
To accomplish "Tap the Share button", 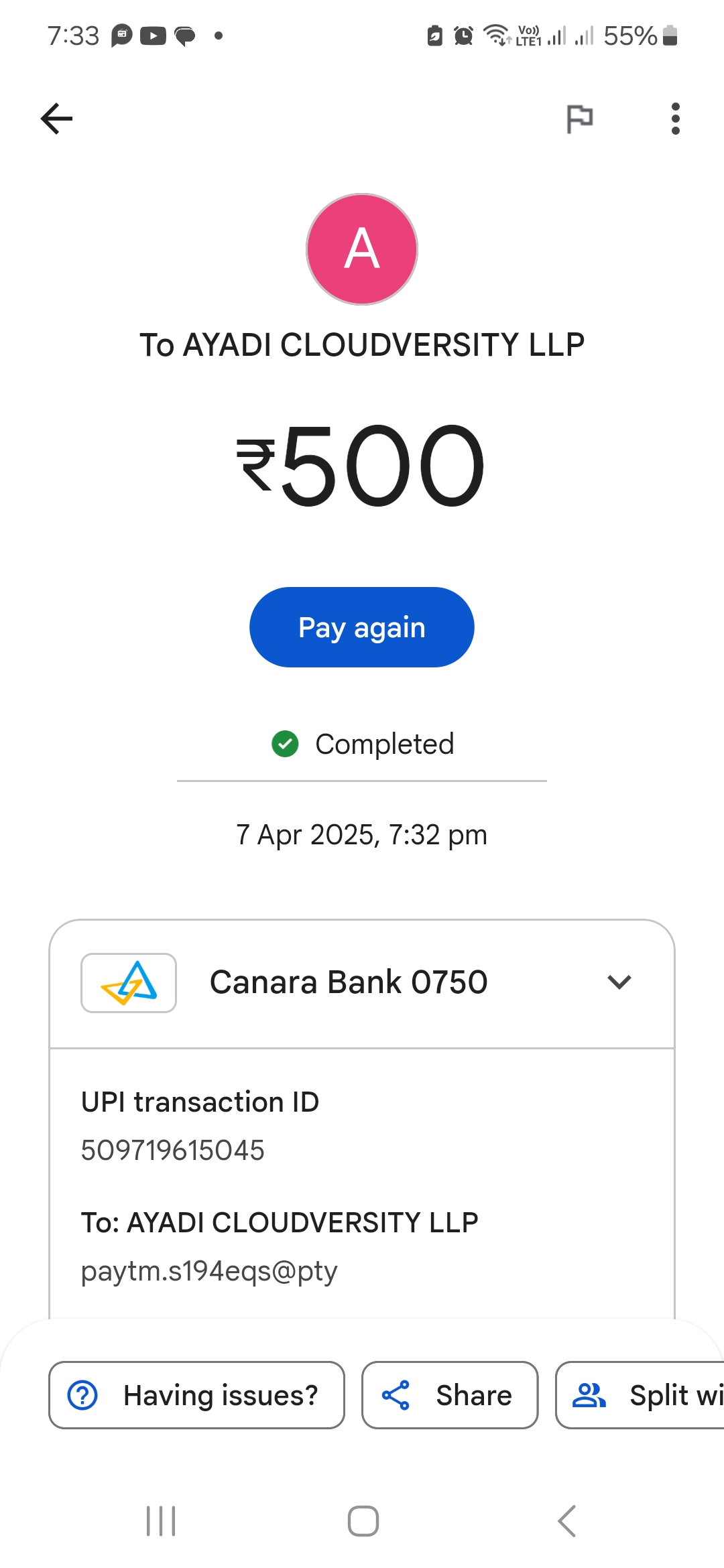I will click(450, 1395).
